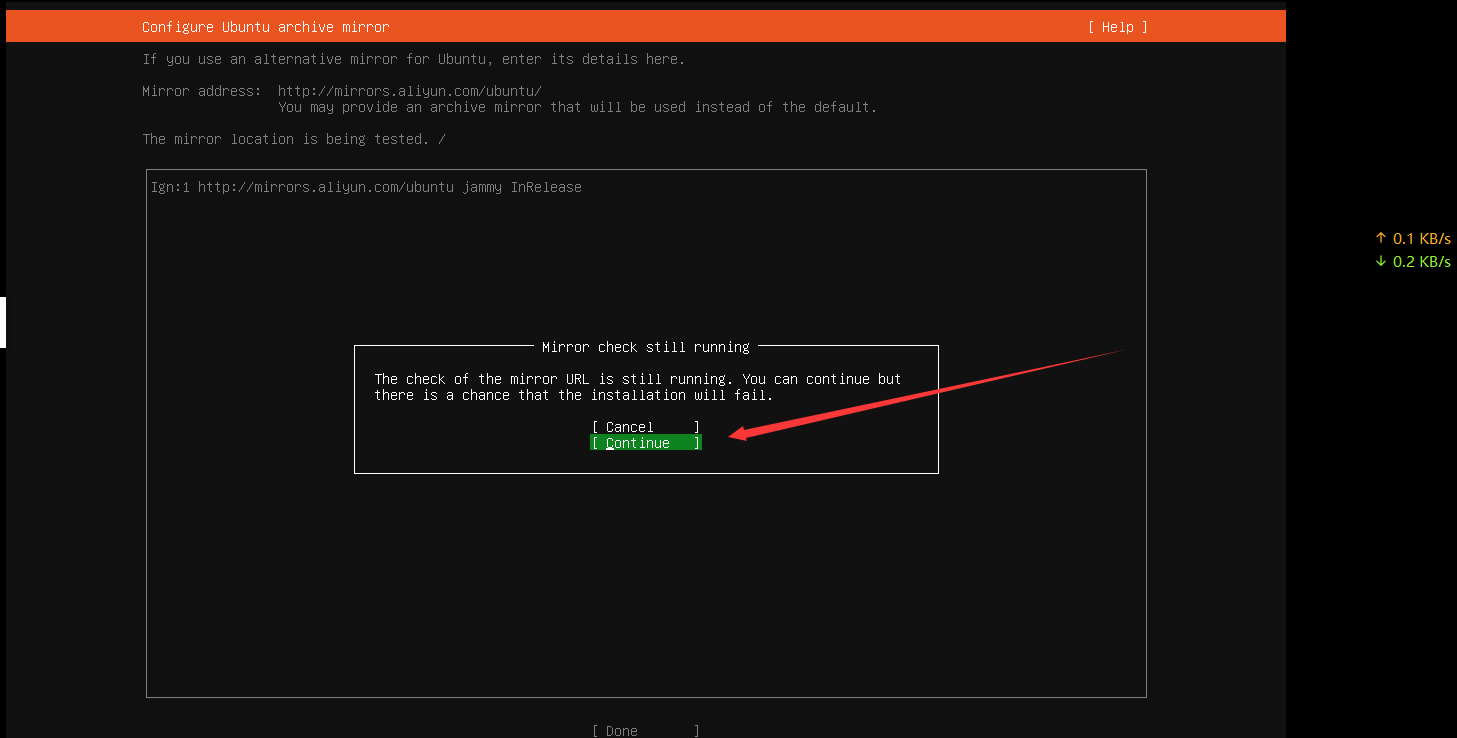Click the download speed 0.2 KB/s indicator

1413,262
